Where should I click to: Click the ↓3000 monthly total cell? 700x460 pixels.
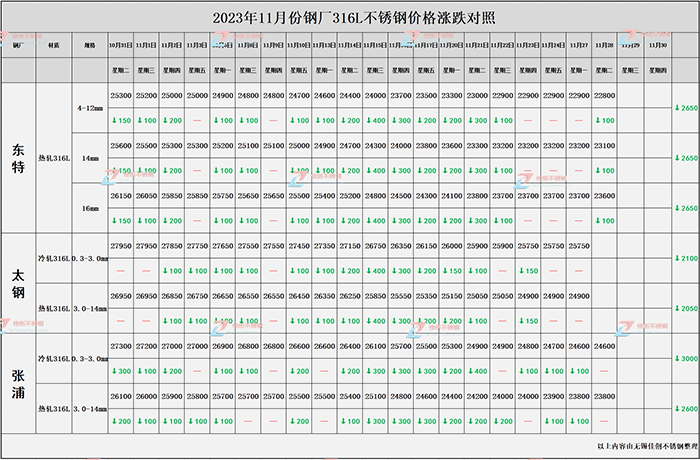click(x=686, y=358)
